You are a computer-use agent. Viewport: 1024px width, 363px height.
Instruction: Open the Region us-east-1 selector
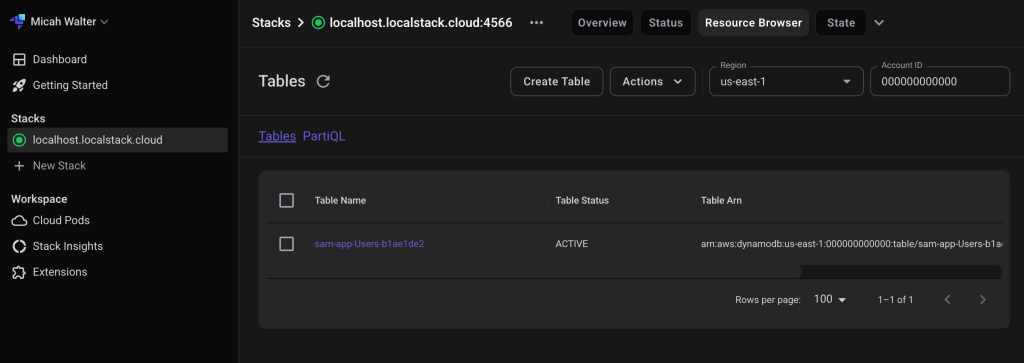[786, 82]
